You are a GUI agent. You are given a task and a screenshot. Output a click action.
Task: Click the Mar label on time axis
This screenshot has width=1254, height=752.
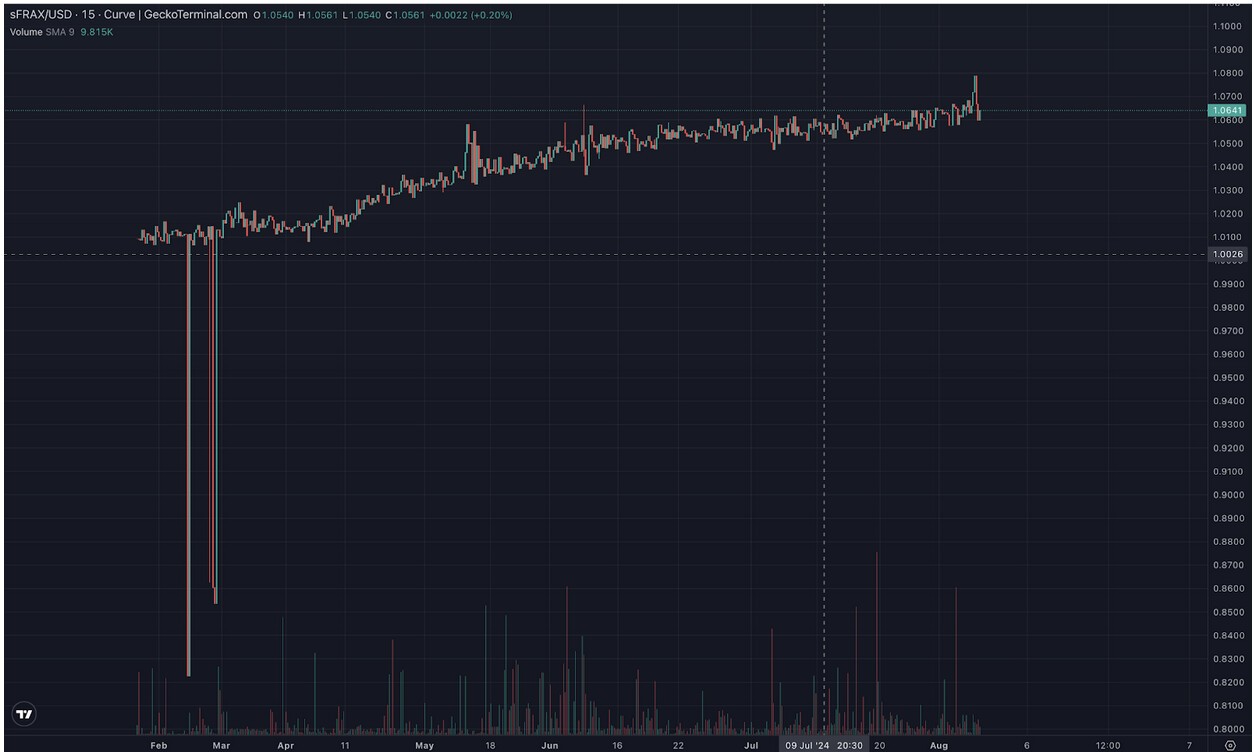coord(221,745)
